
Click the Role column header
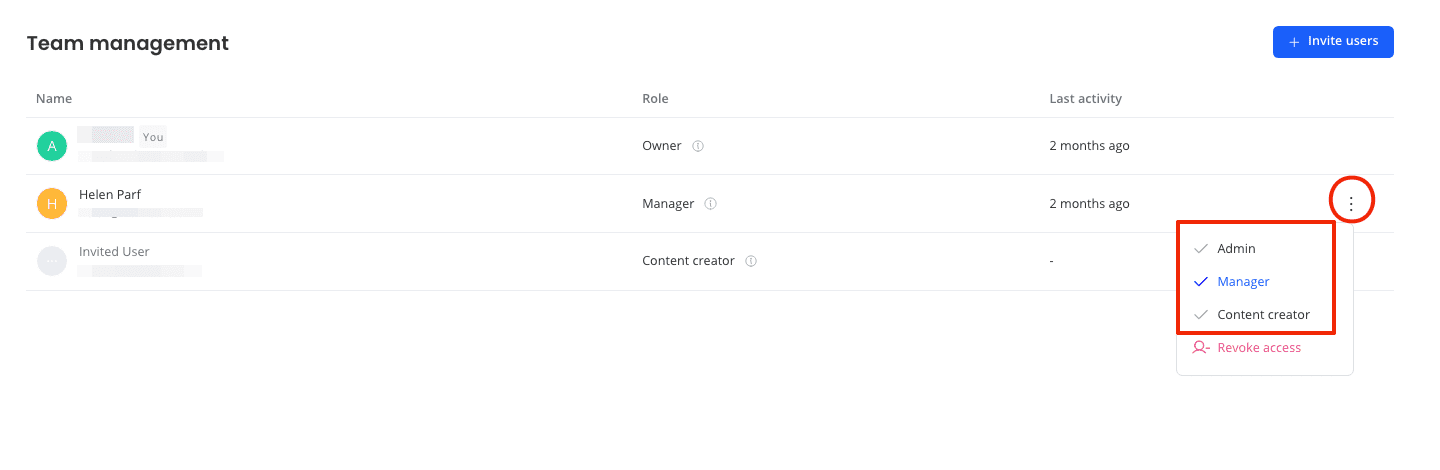(x=655, y=99)
